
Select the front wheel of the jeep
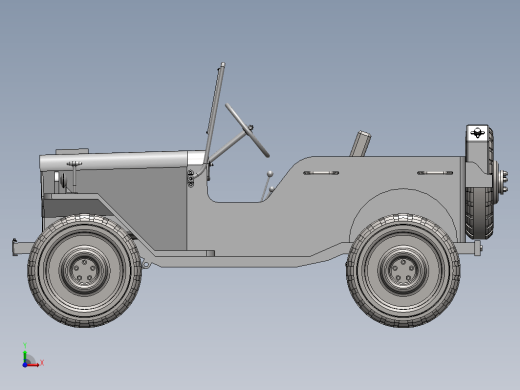click(x=85, y=271)
